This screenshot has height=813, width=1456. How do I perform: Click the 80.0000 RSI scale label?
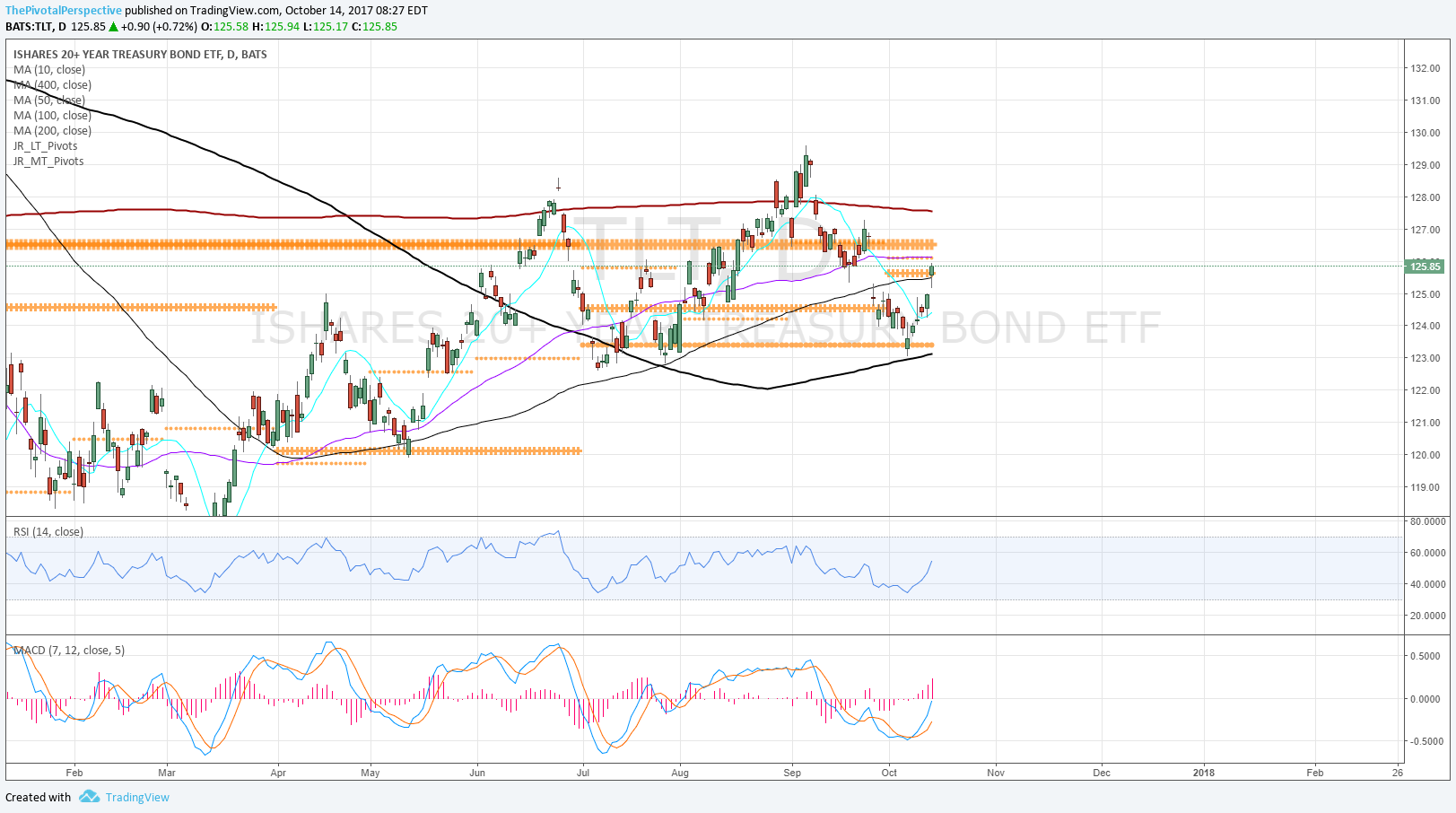[1427, 521]
